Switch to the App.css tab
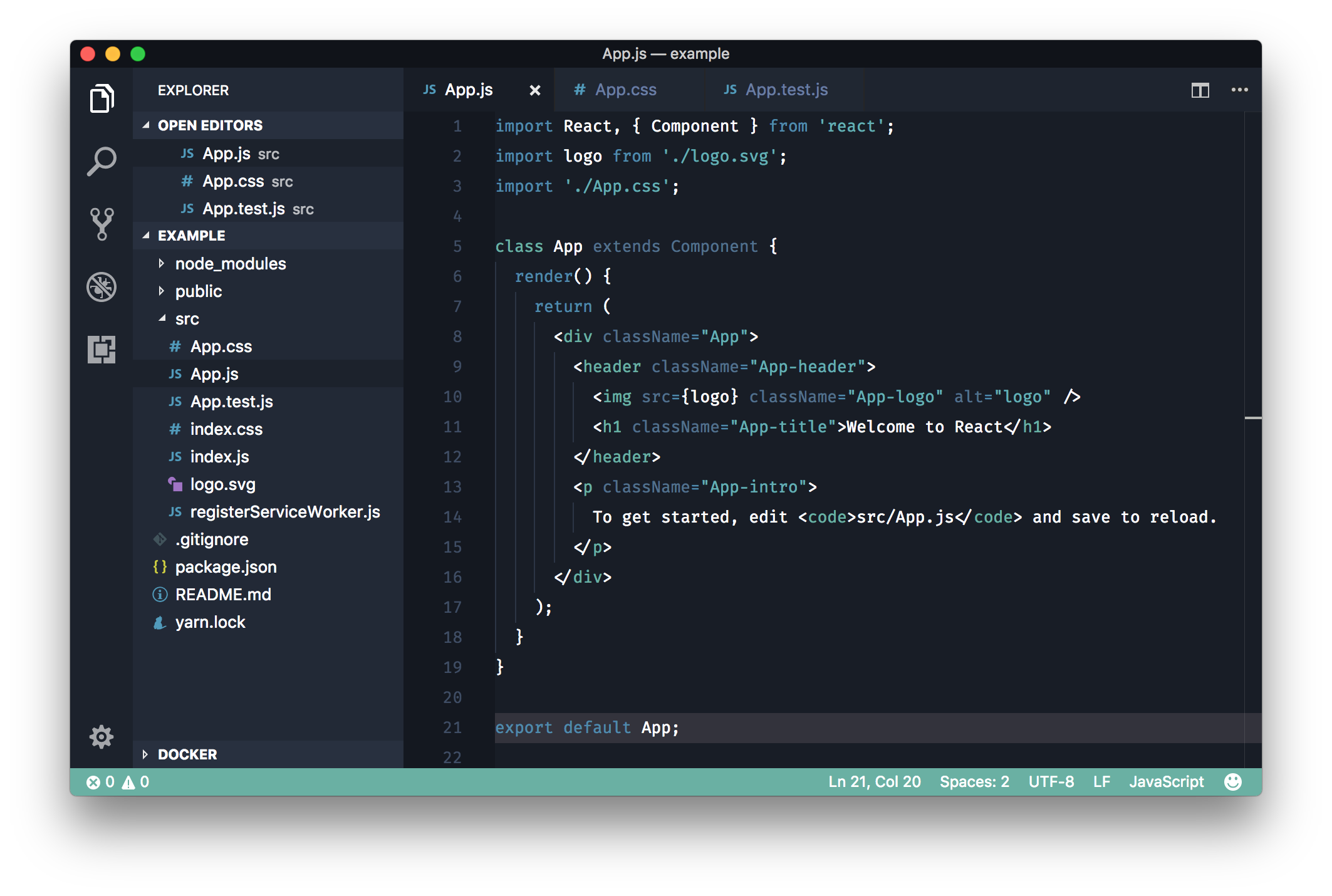Image resolution: width=1332 pixels, height=896 pixels. click(625, 90)
